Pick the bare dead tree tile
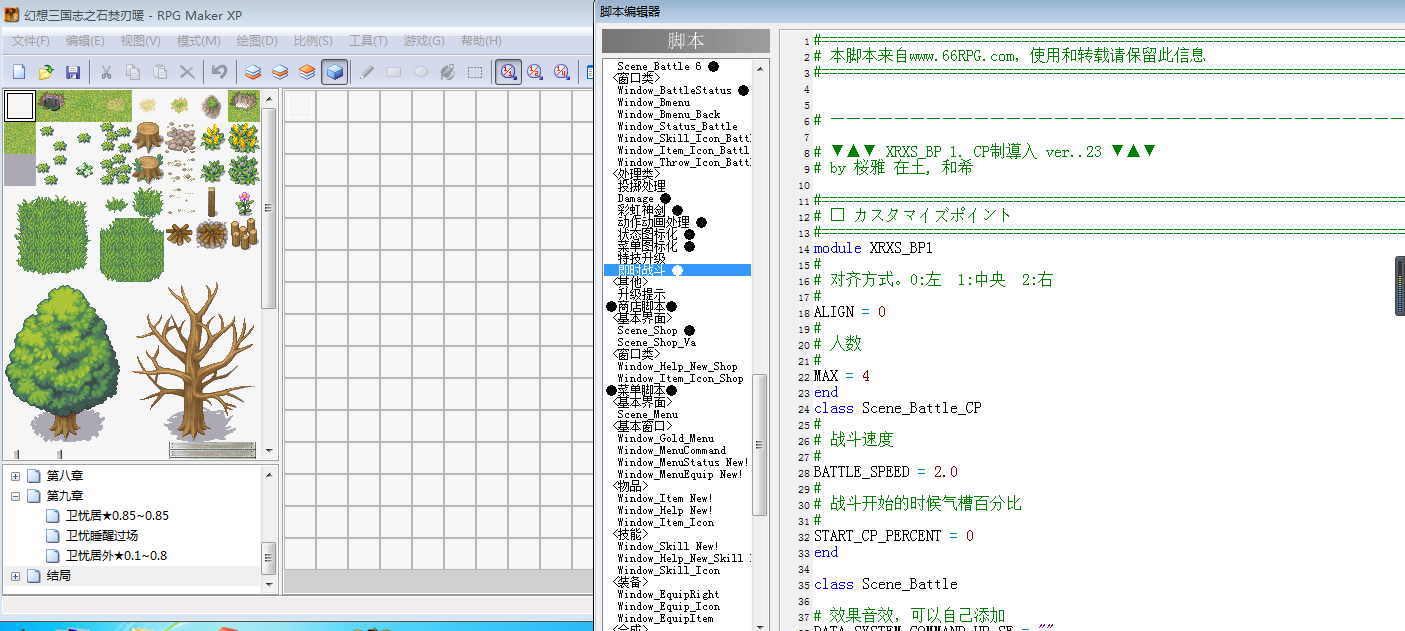The image size is (1405, 631). click(195, 361)
